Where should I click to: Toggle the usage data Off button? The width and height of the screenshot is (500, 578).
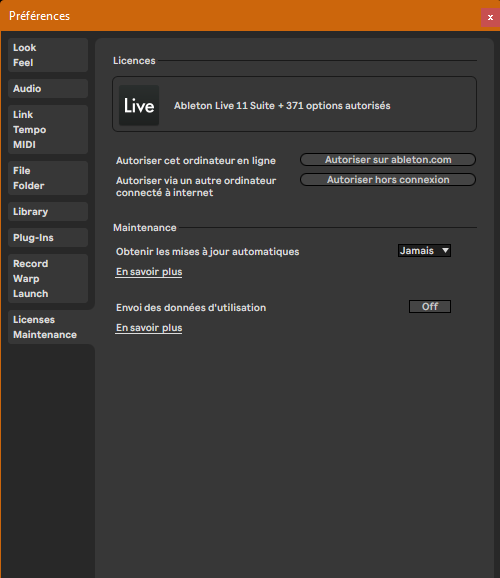point(430,306)
